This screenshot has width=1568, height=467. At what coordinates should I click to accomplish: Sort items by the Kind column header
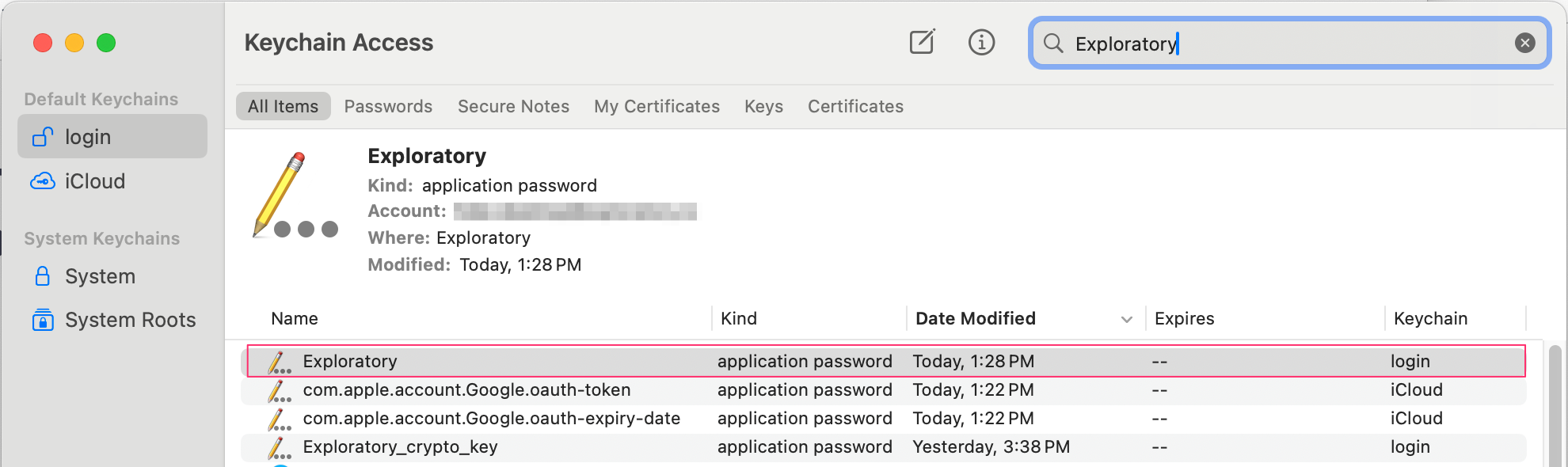(x=739, y=318)
